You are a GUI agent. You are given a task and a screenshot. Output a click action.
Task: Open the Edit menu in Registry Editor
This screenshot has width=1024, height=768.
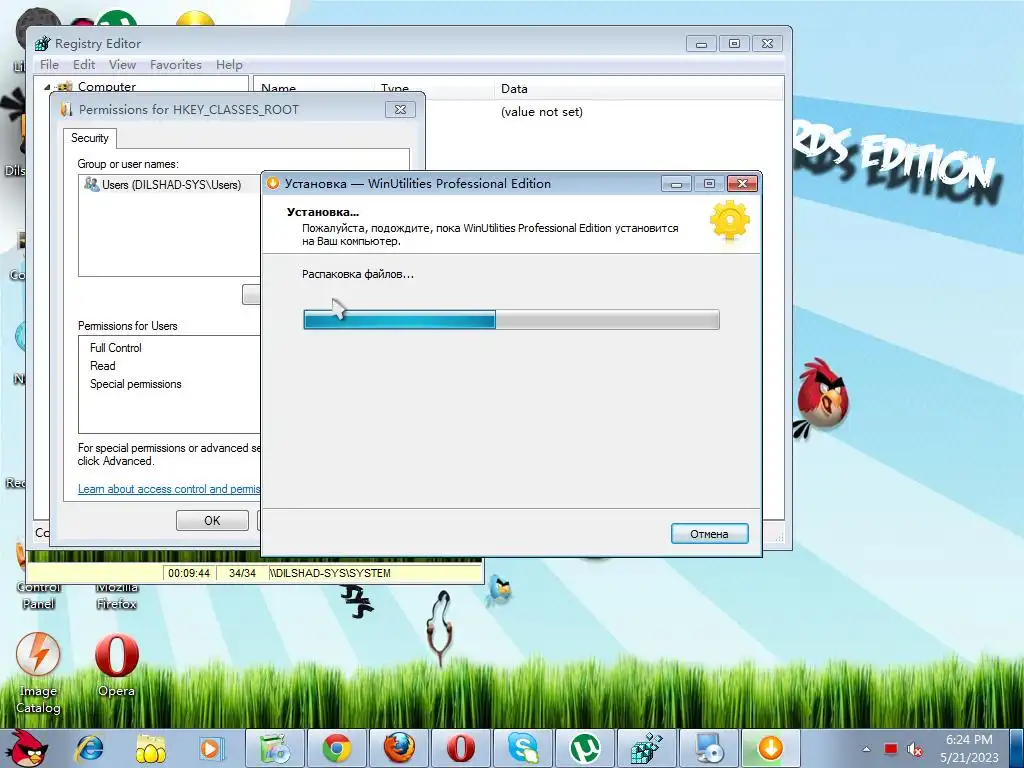pos(84,65)
